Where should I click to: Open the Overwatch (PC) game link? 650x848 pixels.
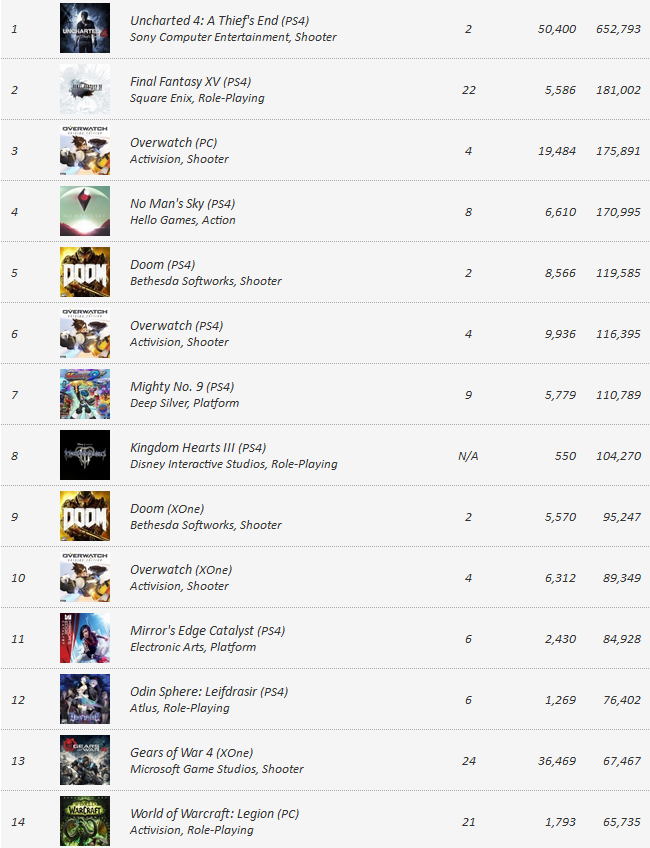tap(174, 143)
